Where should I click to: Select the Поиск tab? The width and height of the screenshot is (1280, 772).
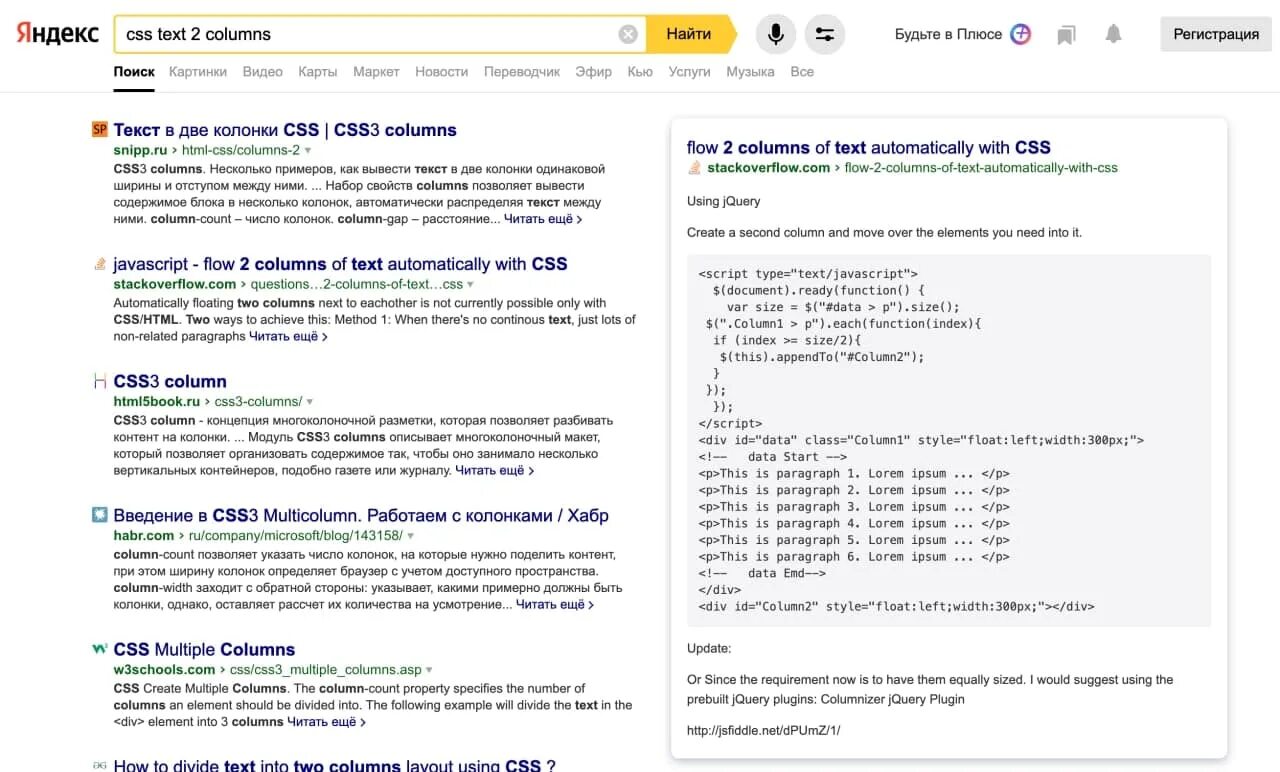pos(134,72)
